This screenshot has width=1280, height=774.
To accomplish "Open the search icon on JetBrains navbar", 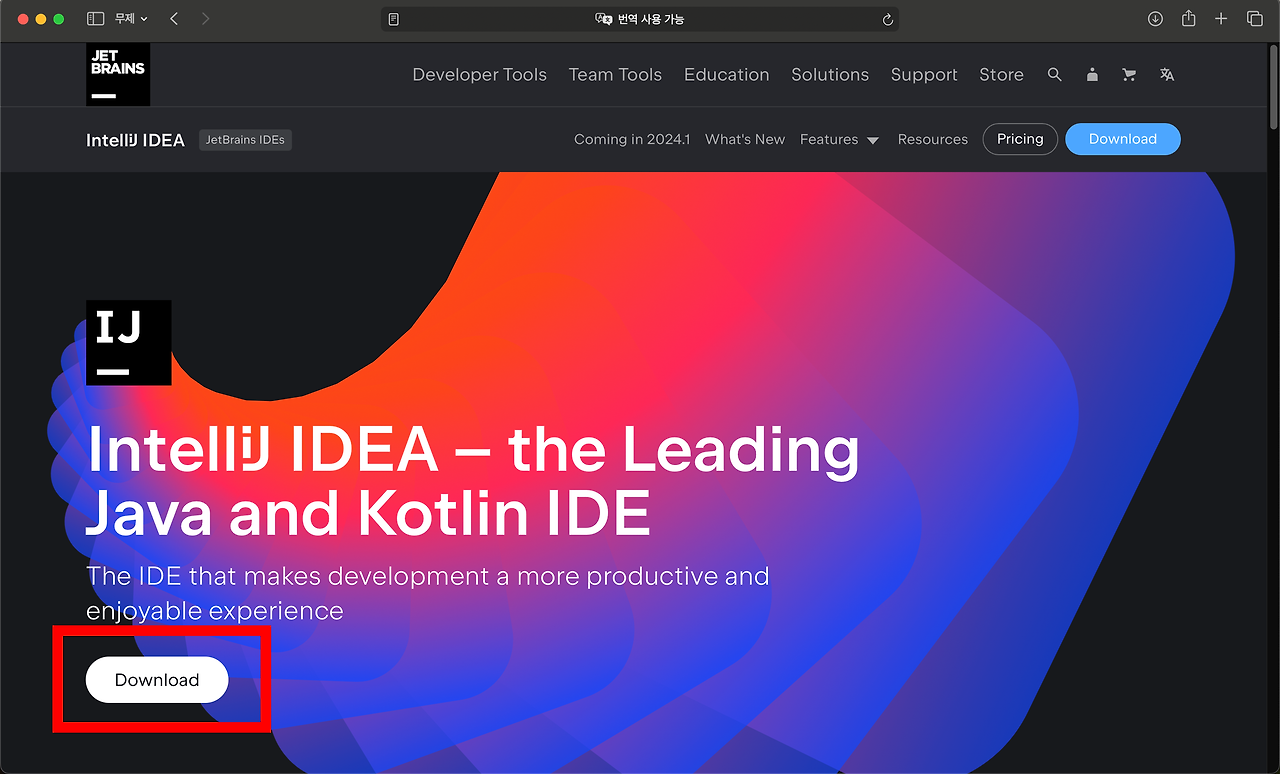I will (1055, 74).
